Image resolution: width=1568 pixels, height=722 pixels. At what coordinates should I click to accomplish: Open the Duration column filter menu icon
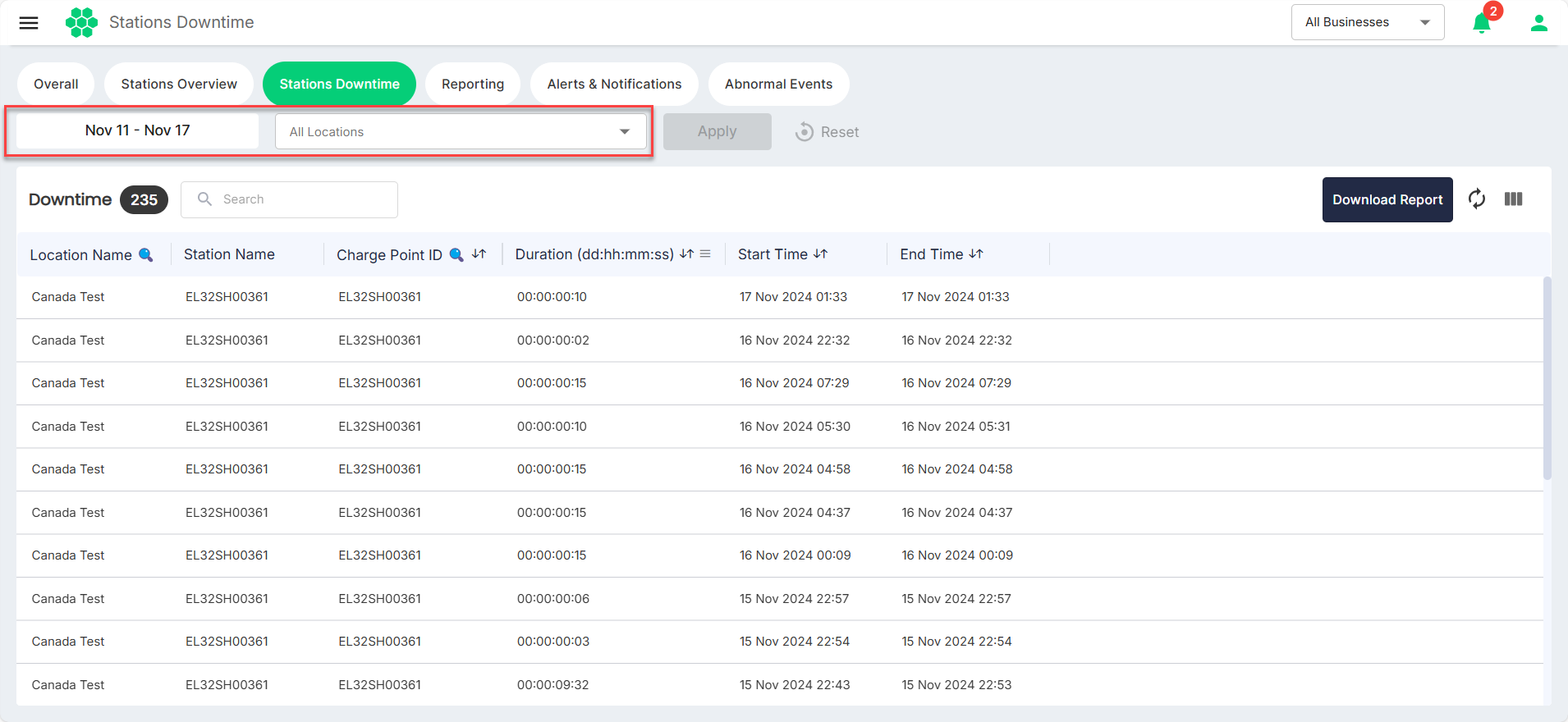click(x=705, y=254)
